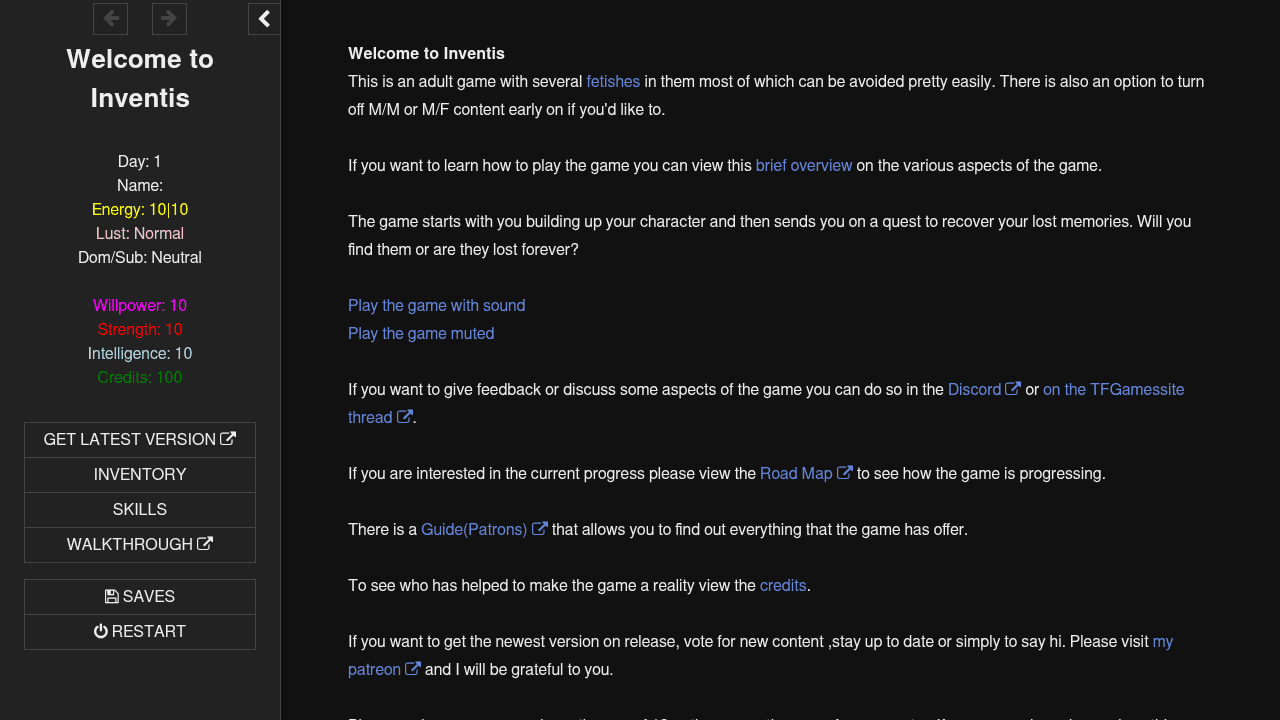Click the fetishes link
The width and height of the screenshot is (1280, 720).
613,82
